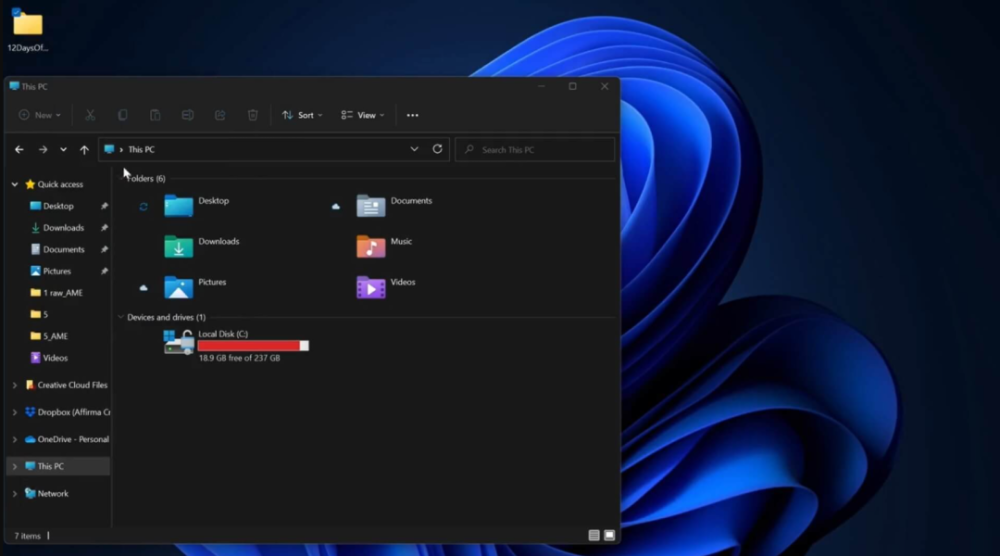Image resolution: width=1000 pixels, height=556 pixels.
Task: Open the address bar history dropdown
Action: pyautogui.click(x=414, y=149)
